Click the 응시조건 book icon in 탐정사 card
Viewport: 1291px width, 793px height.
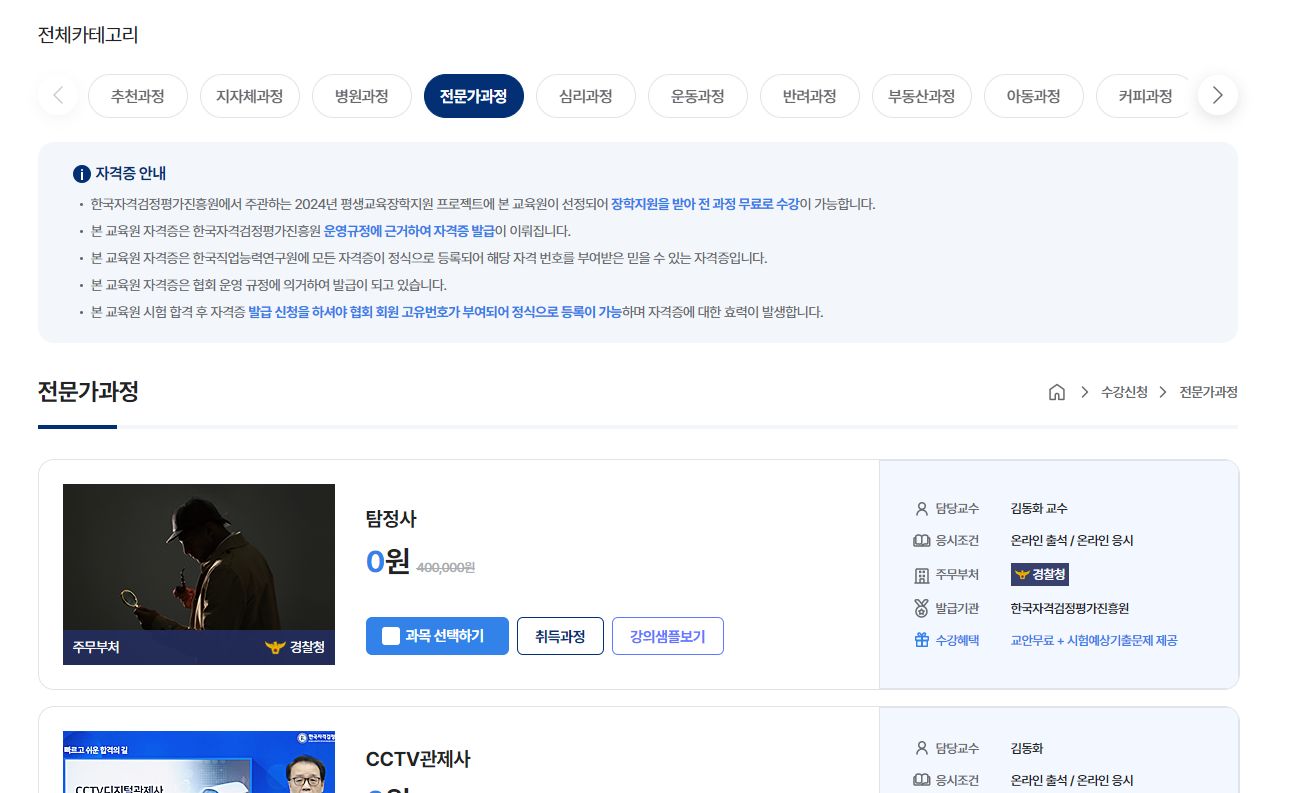(921, 541)
